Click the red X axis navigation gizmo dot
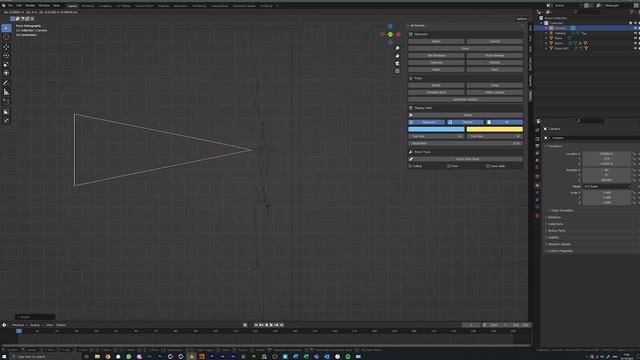This screenshot has height=360, width=640. click(398, 35)
